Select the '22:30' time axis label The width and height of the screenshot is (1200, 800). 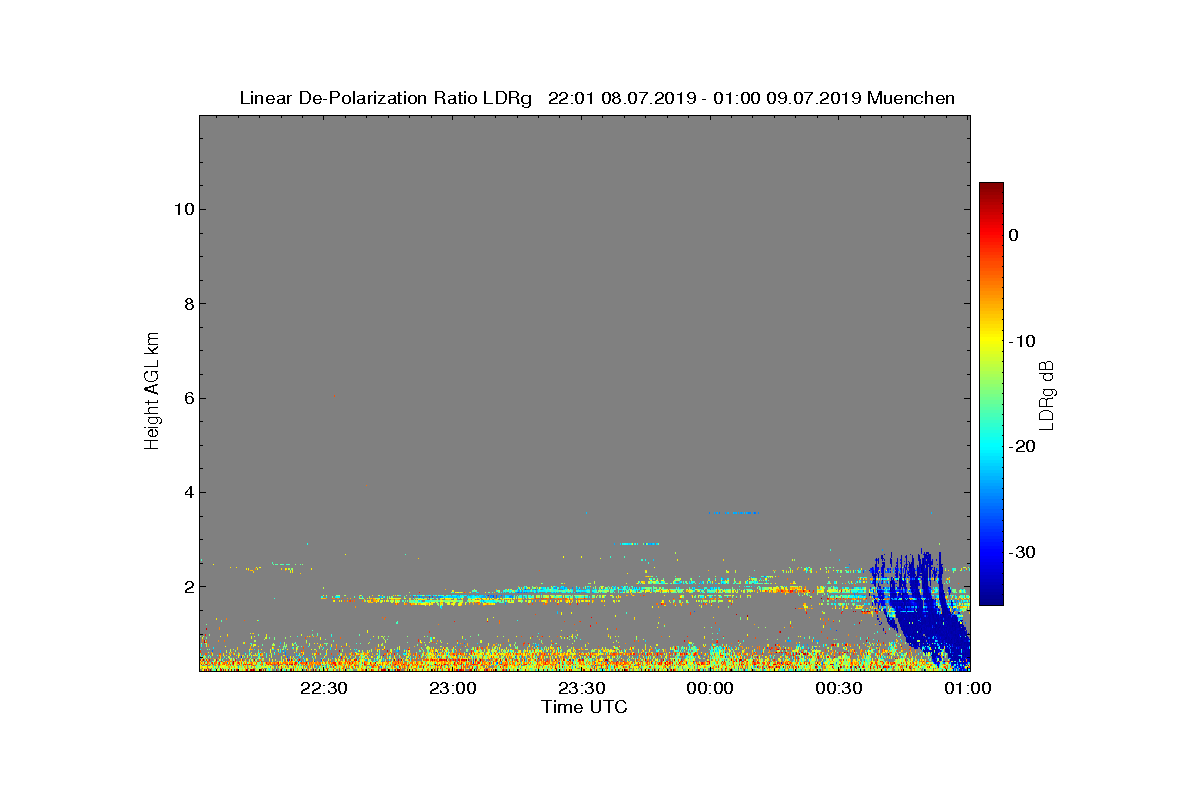pos(324,689)
